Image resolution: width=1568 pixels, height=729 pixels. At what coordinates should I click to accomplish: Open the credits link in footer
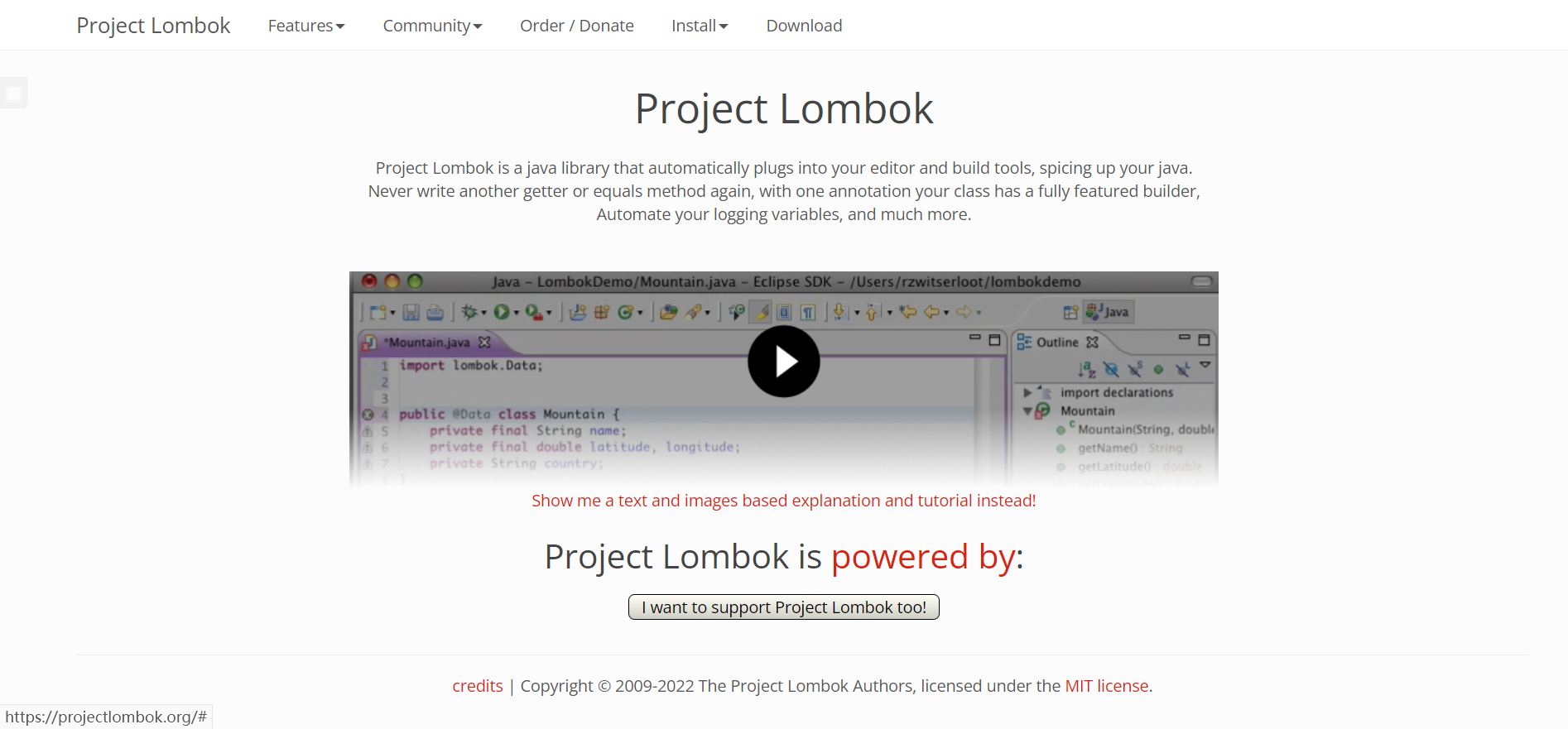point(478,686)
